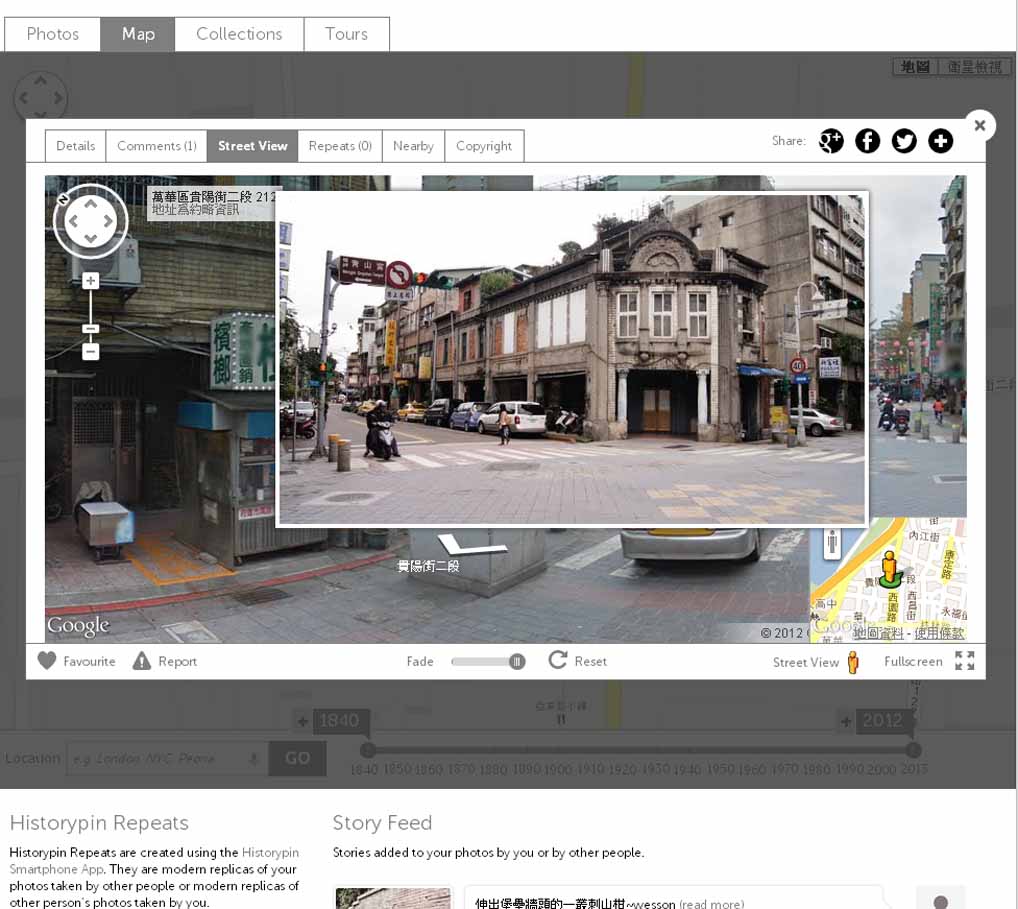Screen dimensions: 1018x909
Task: Click the Report text label
Action: (x=177, y=661)
